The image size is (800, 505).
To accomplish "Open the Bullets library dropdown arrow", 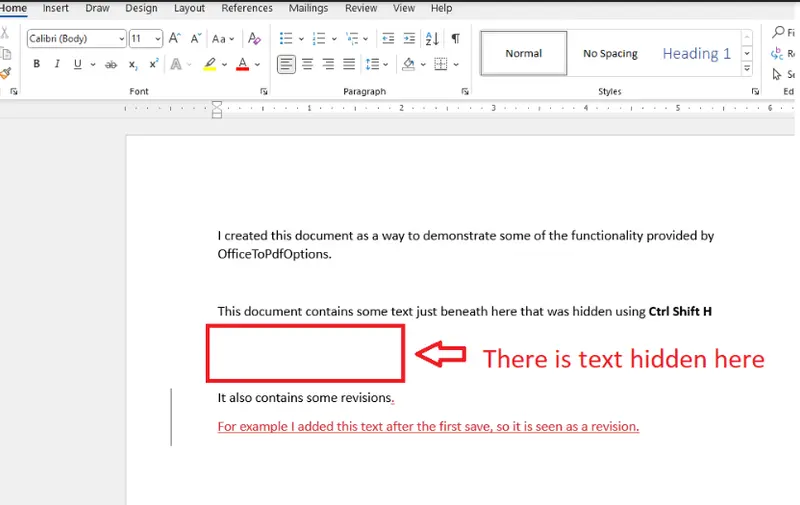I will [x=301, y=39].
